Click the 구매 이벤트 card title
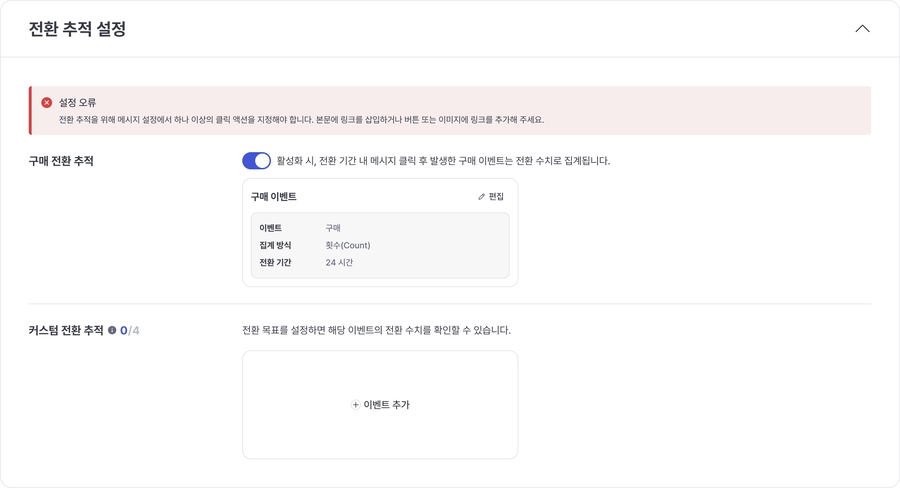The image size is (900, 488). (x=273, y=197)
